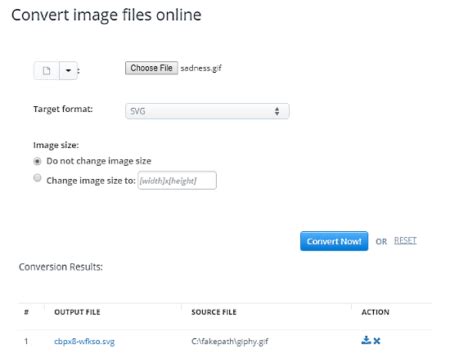The width and height of the screenshot is (450, 362).
Task: Delete the conversion result with X icon
Action: coord(377,341)
